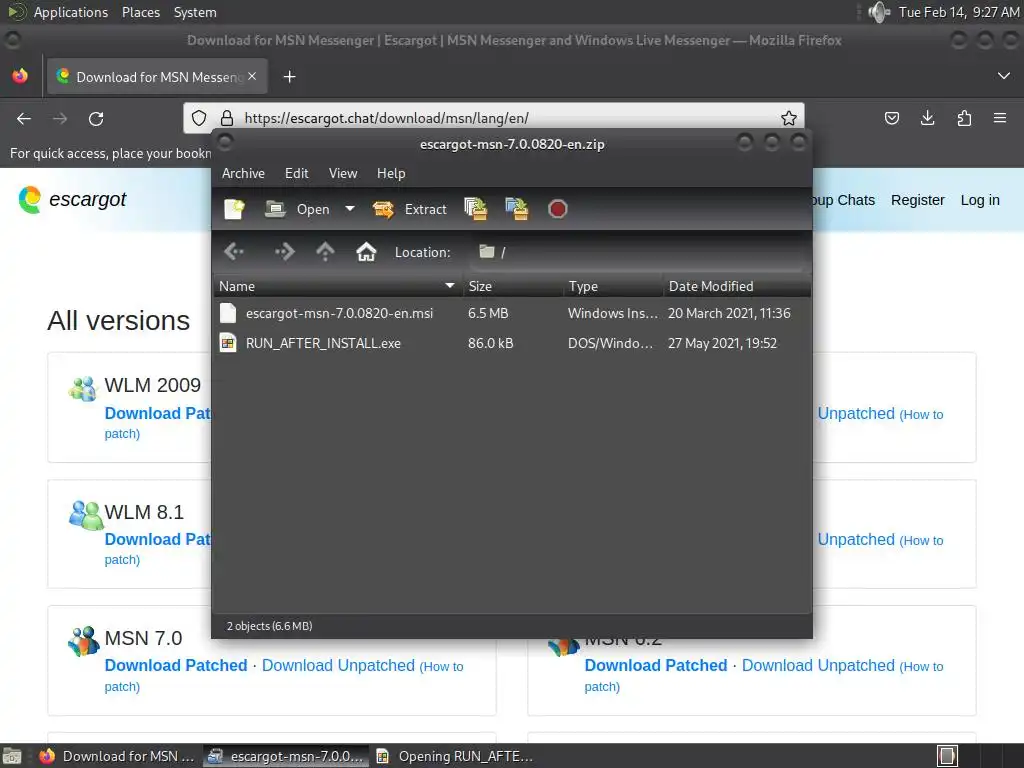Click the RUN_AFTER_INSTALL.exe file icon

(x=228, y=343)
